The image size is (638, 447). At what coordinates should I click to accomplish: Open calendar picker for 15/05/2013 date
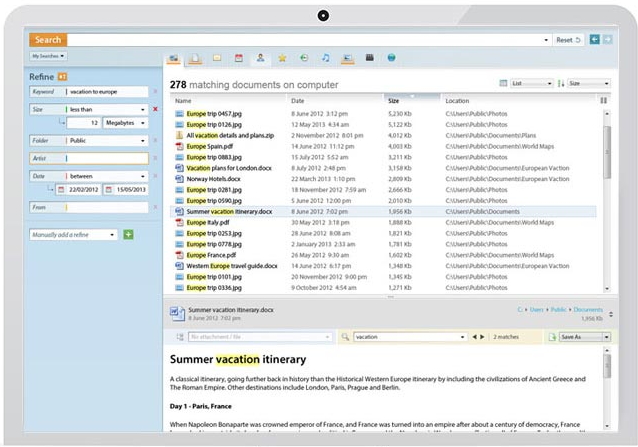(x=109, y=190)
